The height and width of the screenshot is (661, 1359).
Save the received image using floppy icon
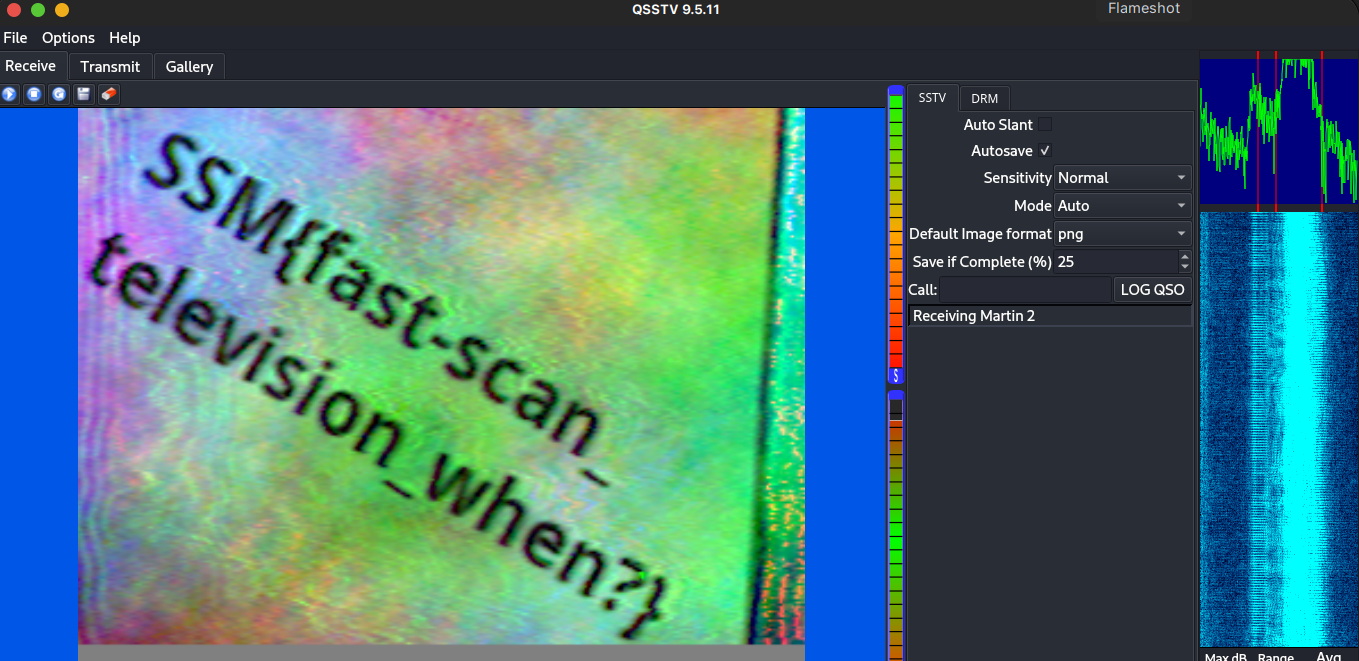pyautogui.click(x=84, y=94)
